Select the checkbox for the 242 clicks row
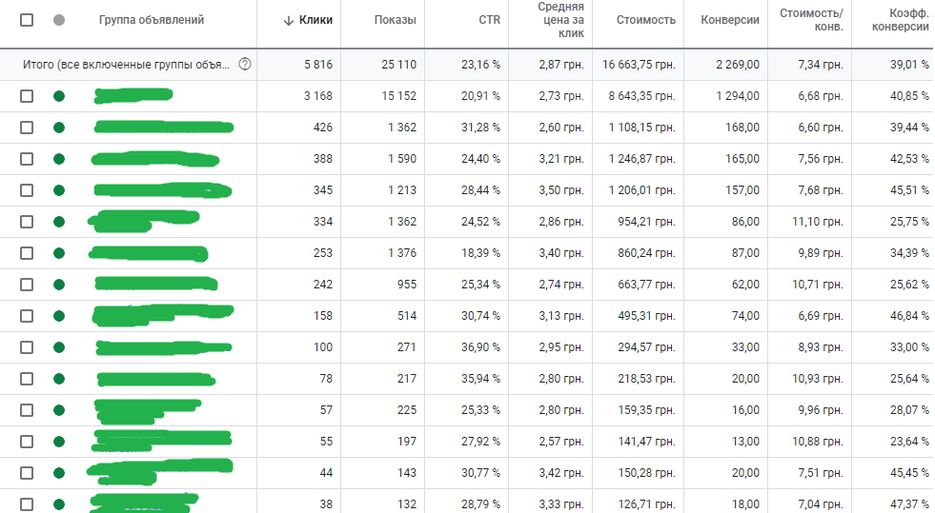Viewport: 935px width, 513px height. [26, 285]
